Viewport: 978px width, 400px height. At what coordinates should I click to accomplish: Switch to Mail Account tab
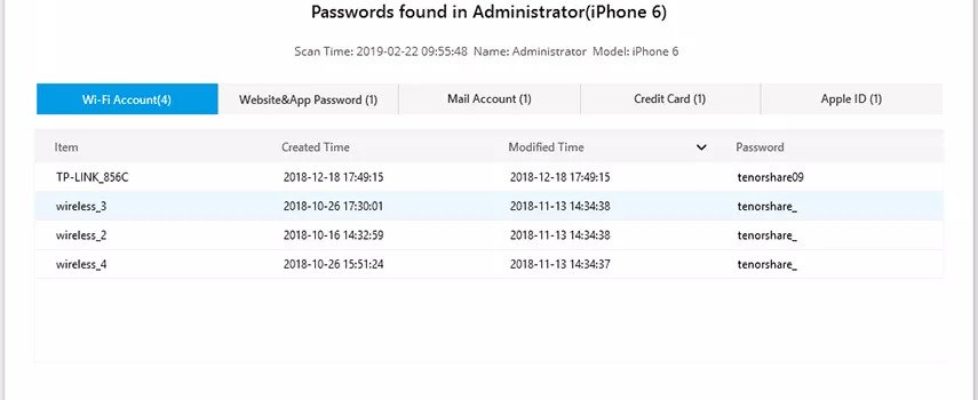pyautogui.click(x=489, y=99)
